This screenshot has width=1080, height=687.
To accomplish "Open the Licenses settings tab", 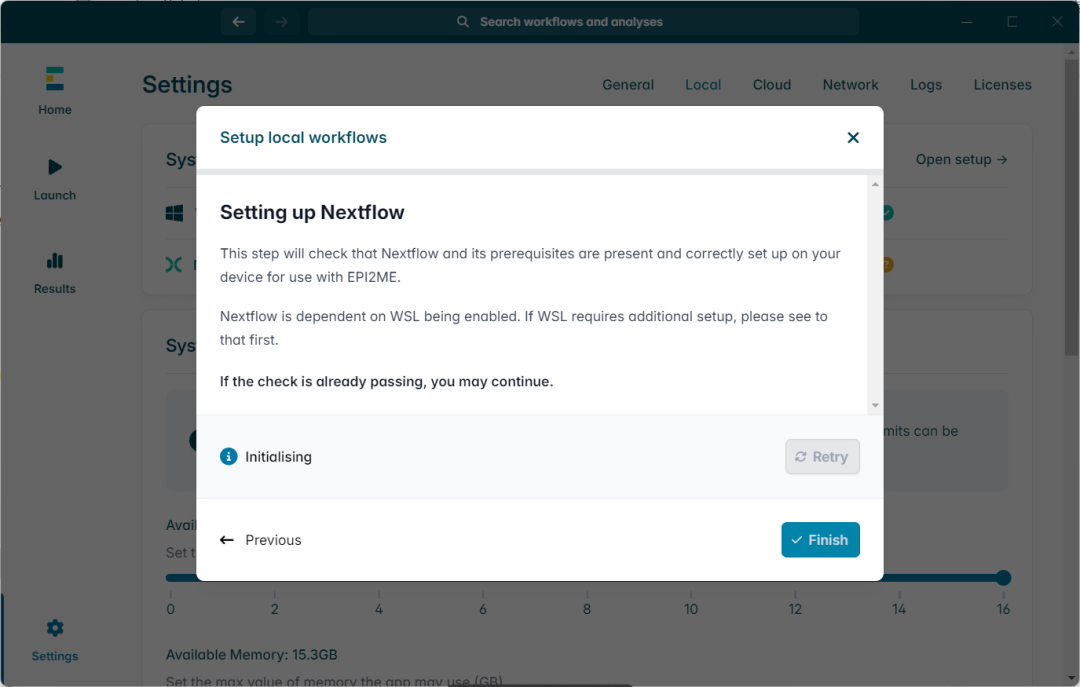I will 1002,85.
